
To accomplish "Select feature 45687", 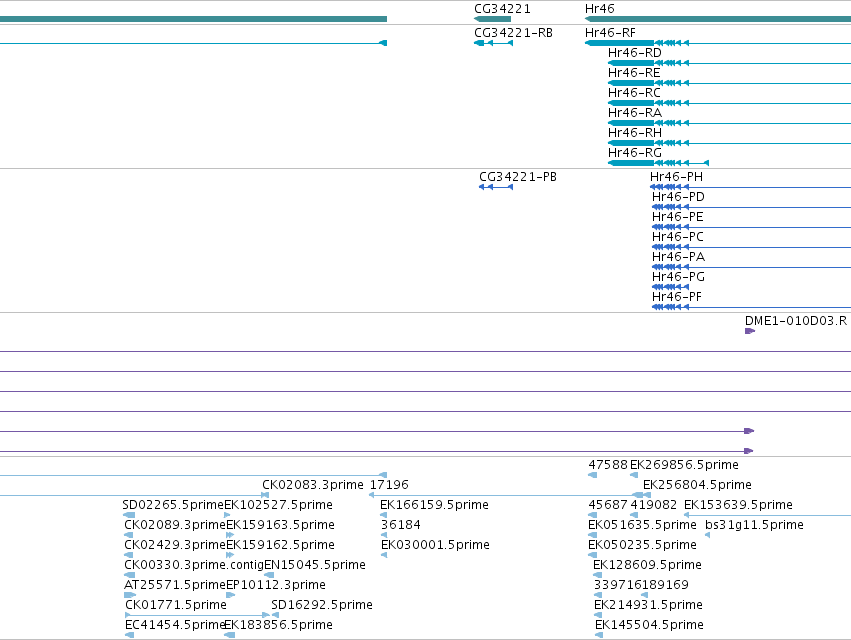I will click(608, 505).
